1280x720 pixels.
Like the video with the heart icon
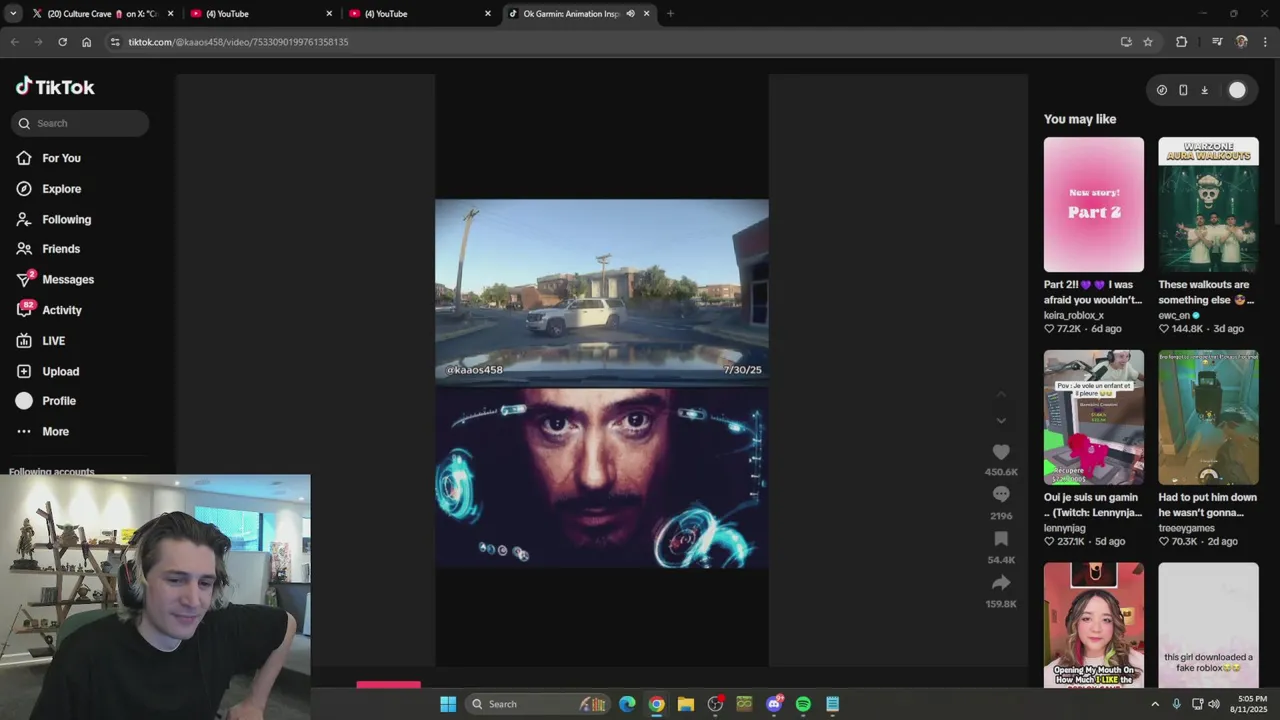(1001, 452)
